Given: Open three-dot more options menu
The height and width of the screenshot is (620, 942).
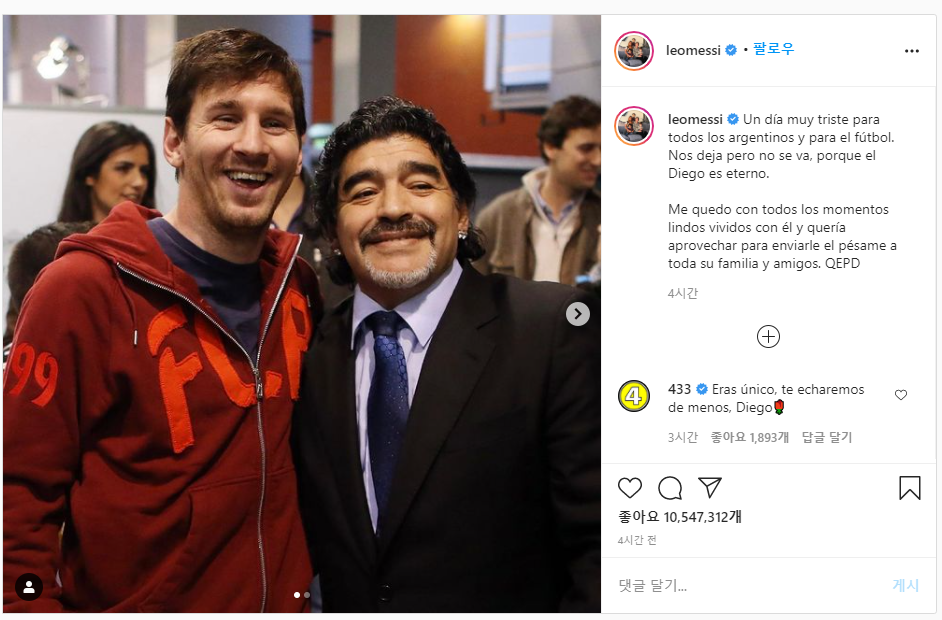Looking at the screenshot, I should pos(911,51).
